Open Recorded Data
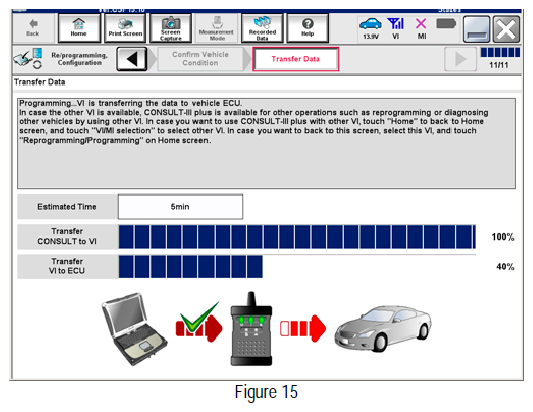The height and width of the screenshot is (412, 533). 262,28
